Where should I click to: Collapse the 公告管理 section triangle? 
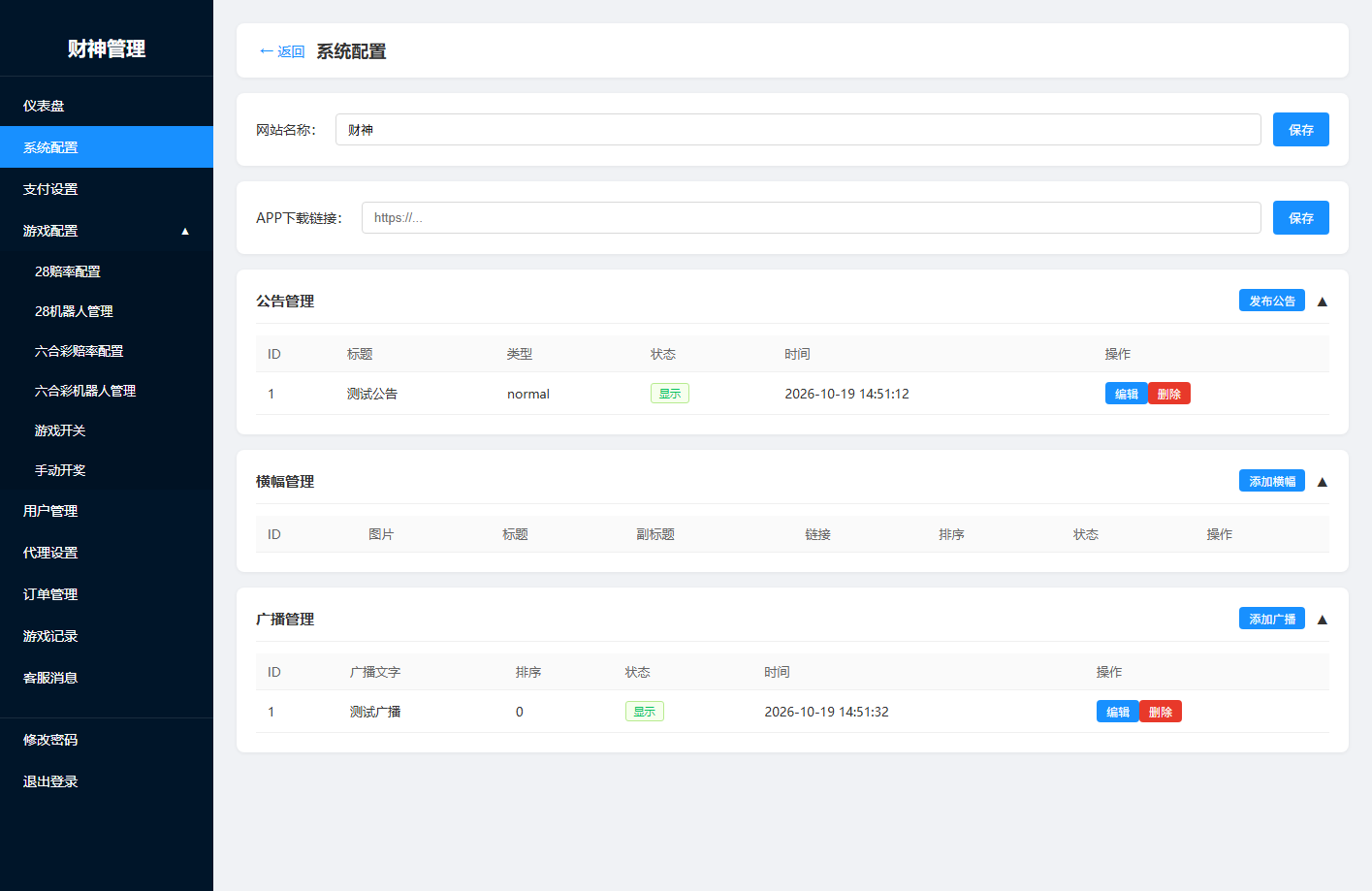tap(1322, 302)
